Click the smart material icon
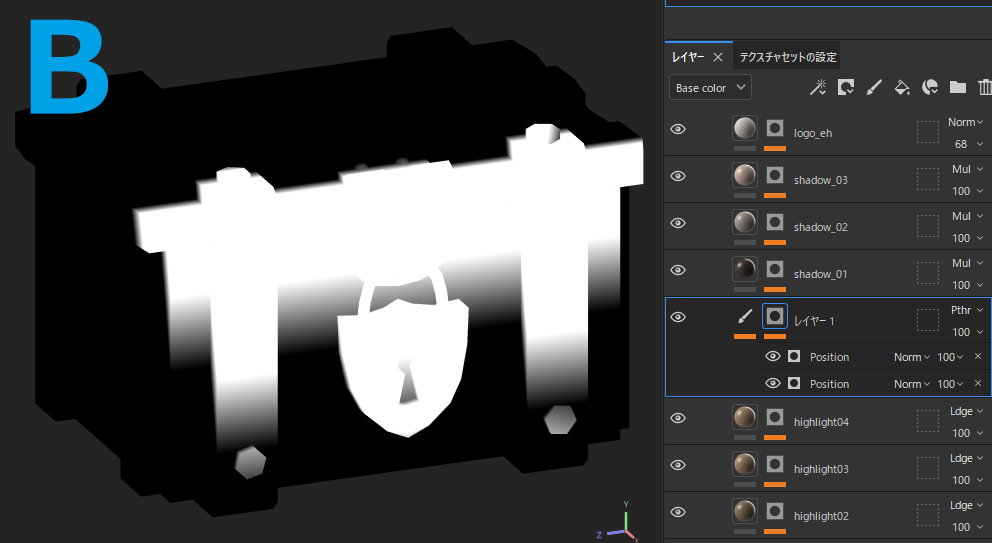 click(x=929, y=88)
